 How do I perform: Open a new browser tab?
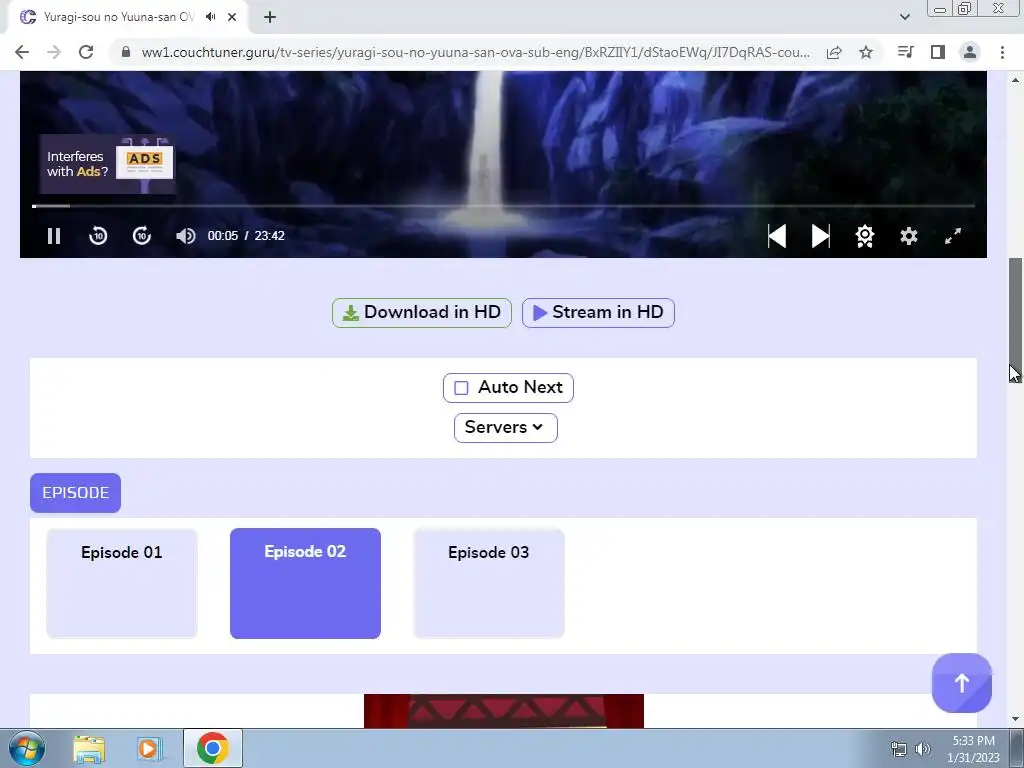pos(270,17)
